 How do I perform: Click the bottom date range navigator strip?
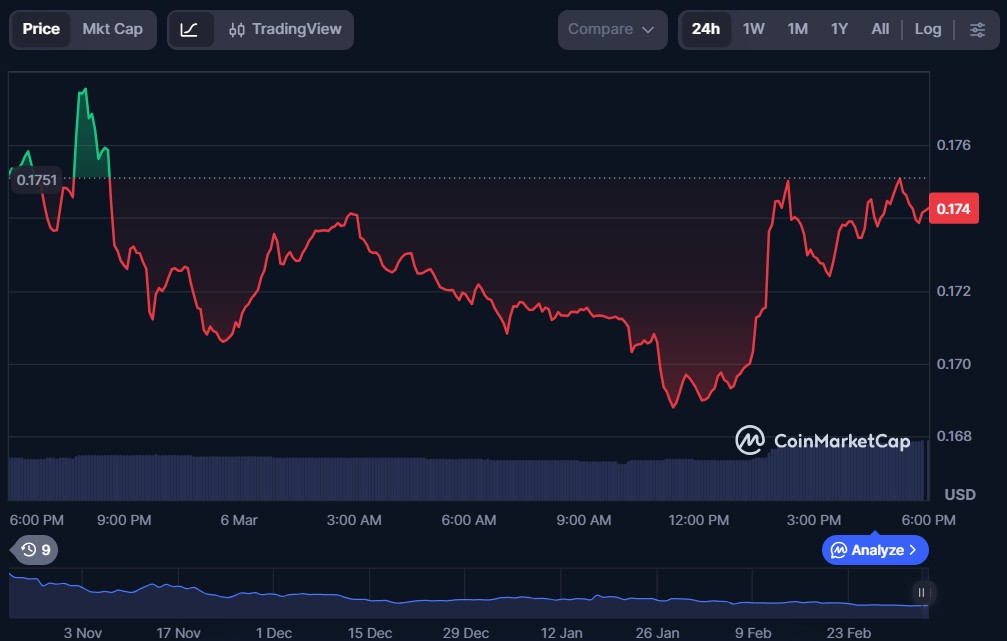click(470, 592)
